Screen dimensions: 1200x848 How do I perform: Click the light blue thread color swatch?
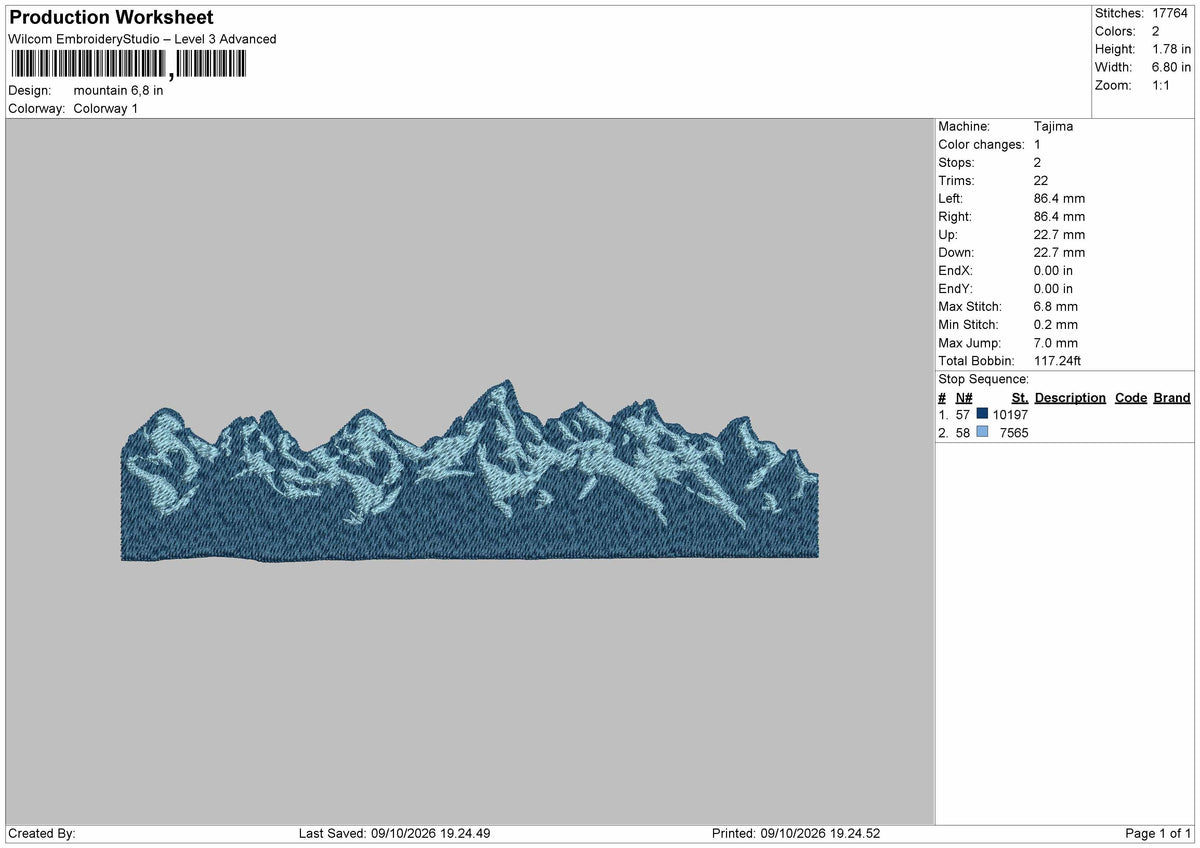pos(982,432)
